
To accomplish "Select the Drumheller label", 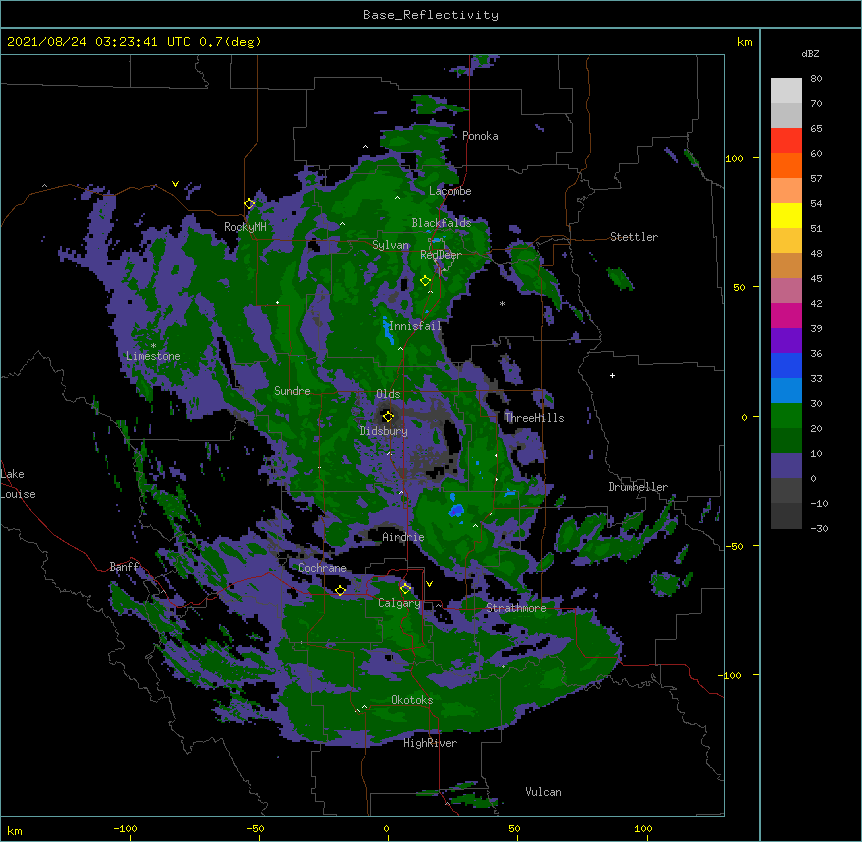I will point(638,487).
